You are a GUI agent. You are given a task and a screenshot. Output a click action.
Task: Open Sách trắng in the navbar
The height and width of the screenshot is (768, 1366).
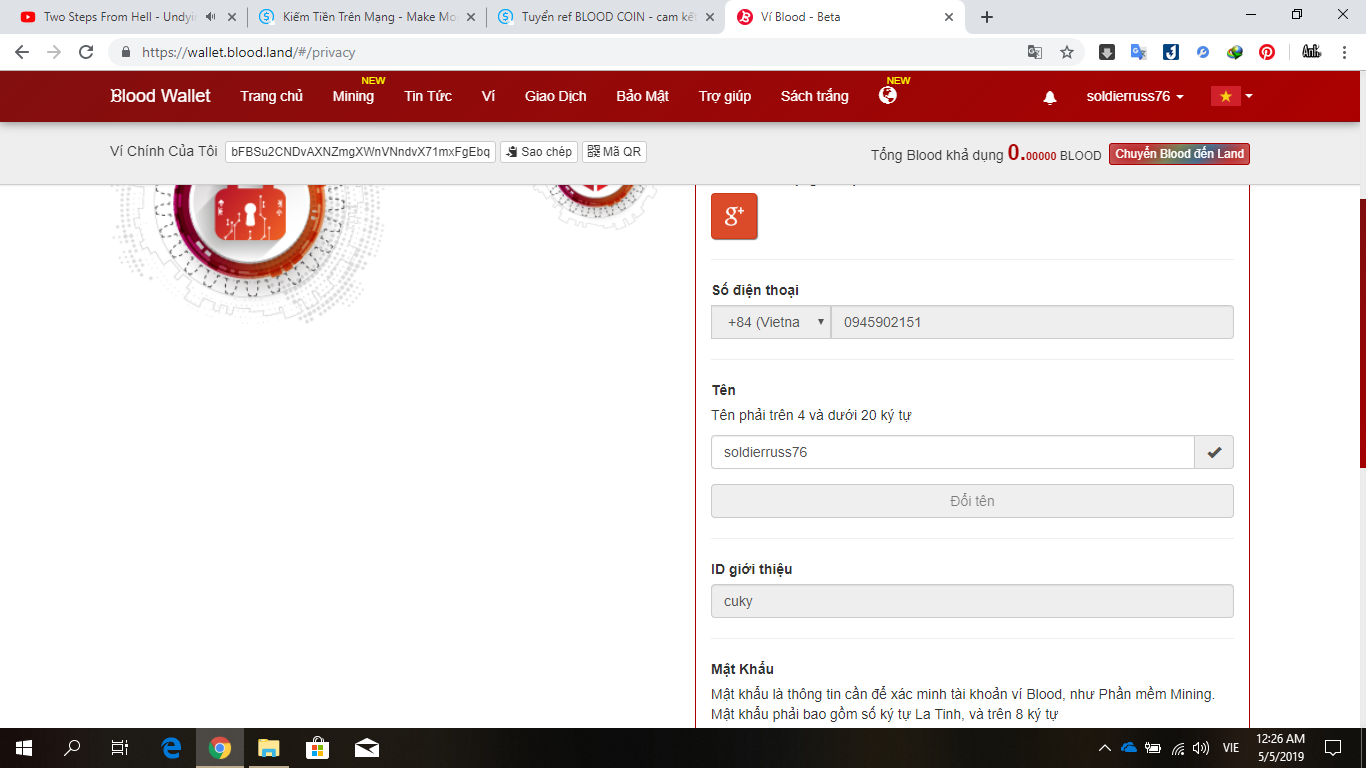(815, 96)
